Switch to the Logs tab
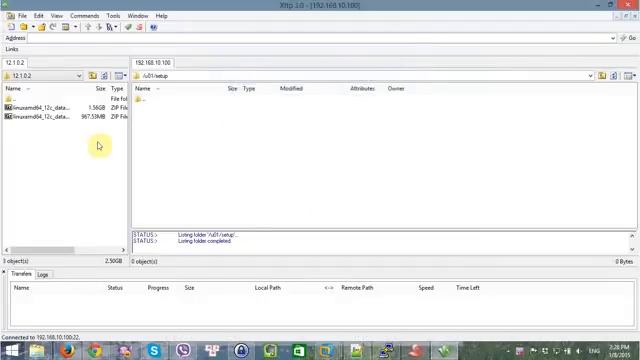This screenshot has height=360, width=640. click(x=42, y=275)
